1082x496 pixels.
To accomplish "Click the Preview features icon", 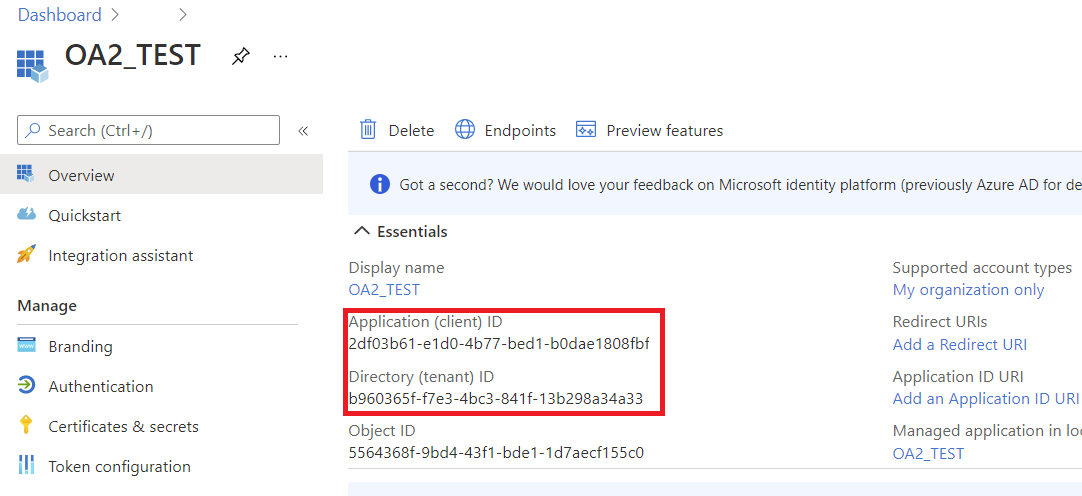I will click(x=586, y=130).
